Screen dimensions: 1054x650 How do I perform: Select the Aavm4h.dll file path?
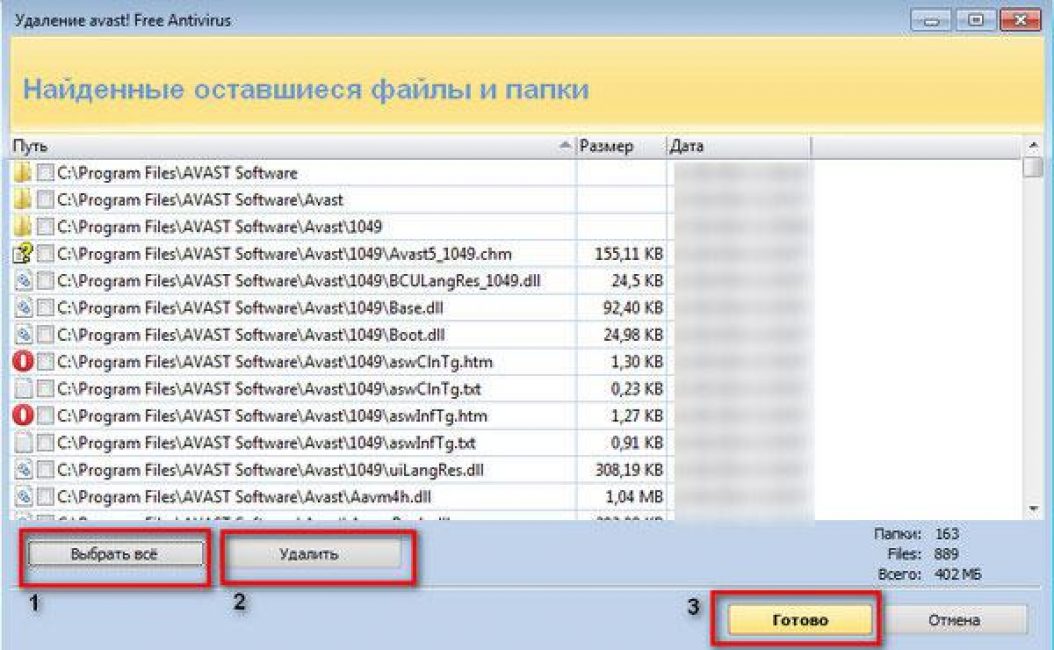244,497
